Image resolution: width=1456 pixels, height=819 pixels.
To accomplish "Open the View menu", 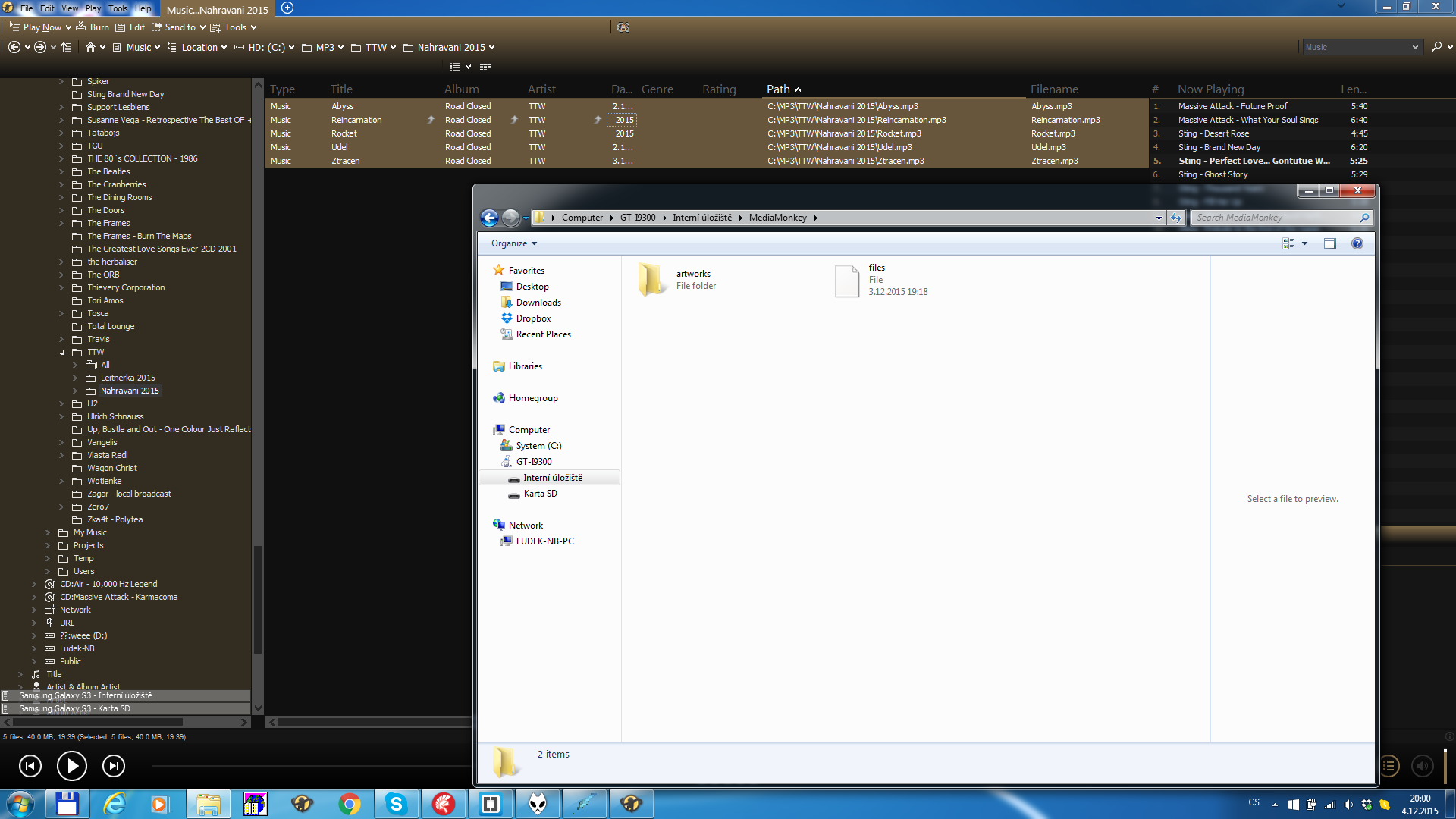I will click(70, 8).
